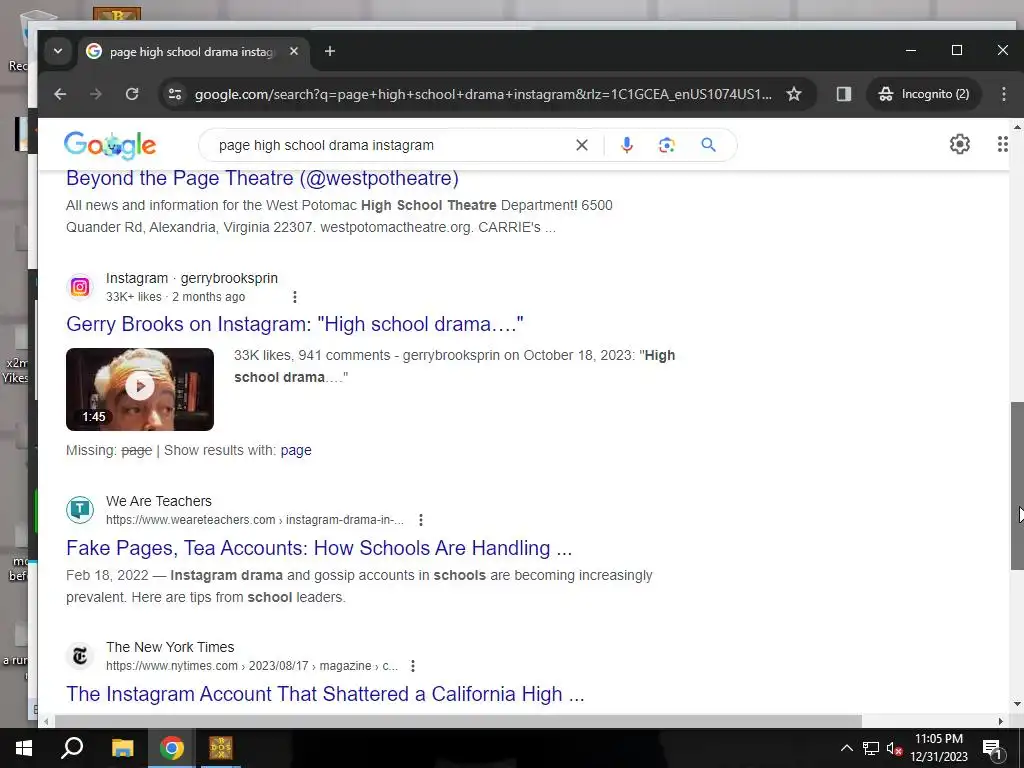Show hidden system tray icons
1024x768 pixels.
pyautogui.click(x=846, y=748)
